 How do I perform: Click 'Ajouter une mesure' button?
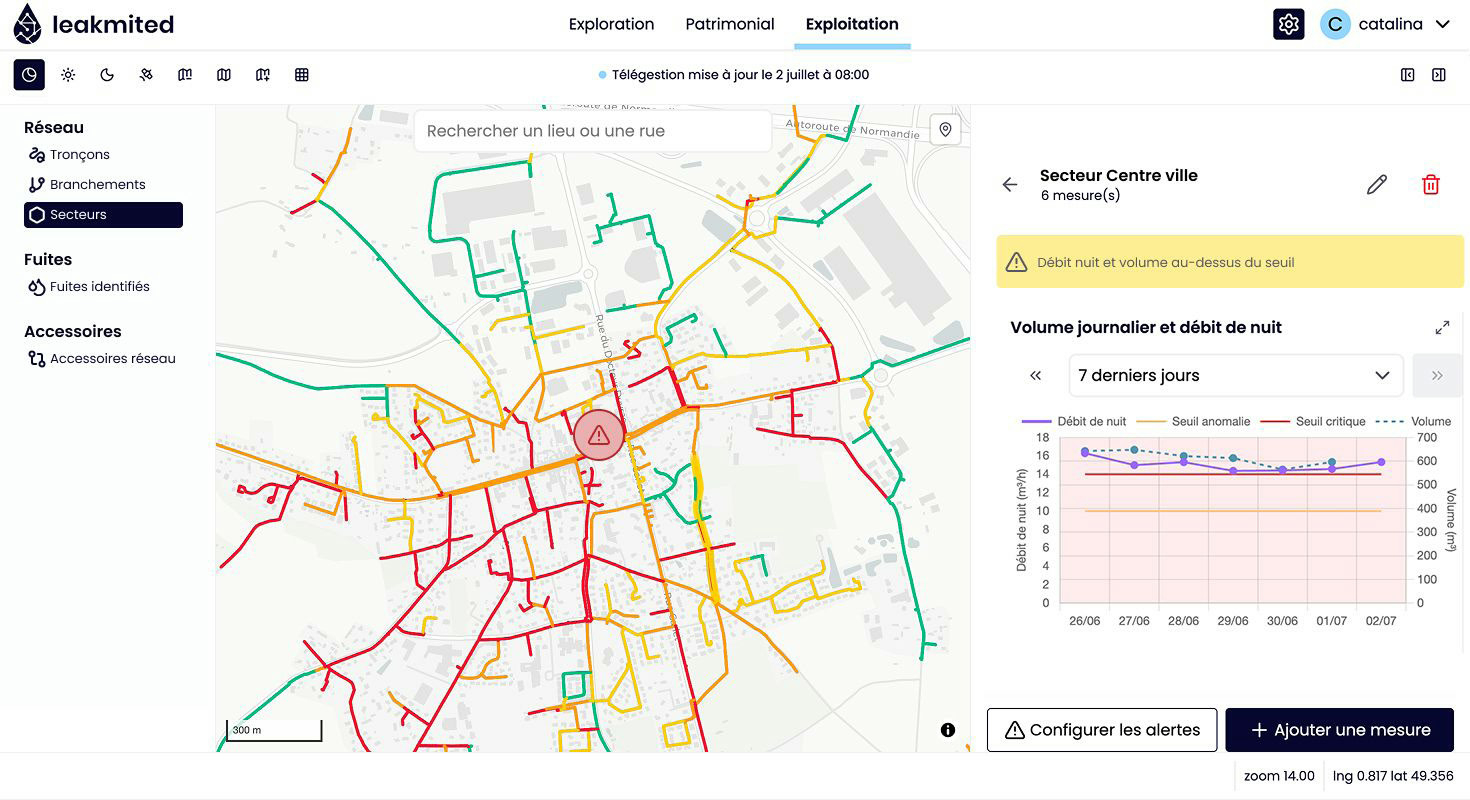(x=1340, y=730)
